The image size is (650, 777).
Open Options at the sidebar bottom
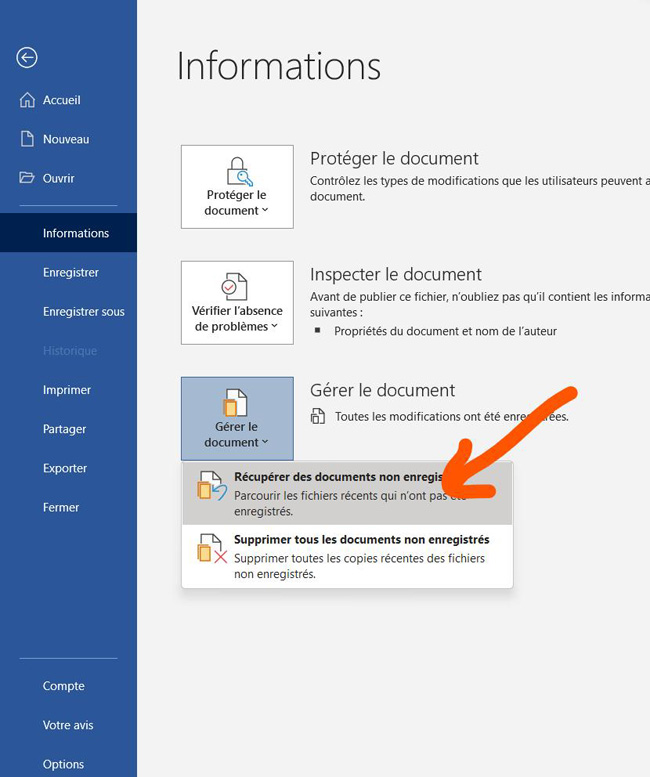point(68,764)
